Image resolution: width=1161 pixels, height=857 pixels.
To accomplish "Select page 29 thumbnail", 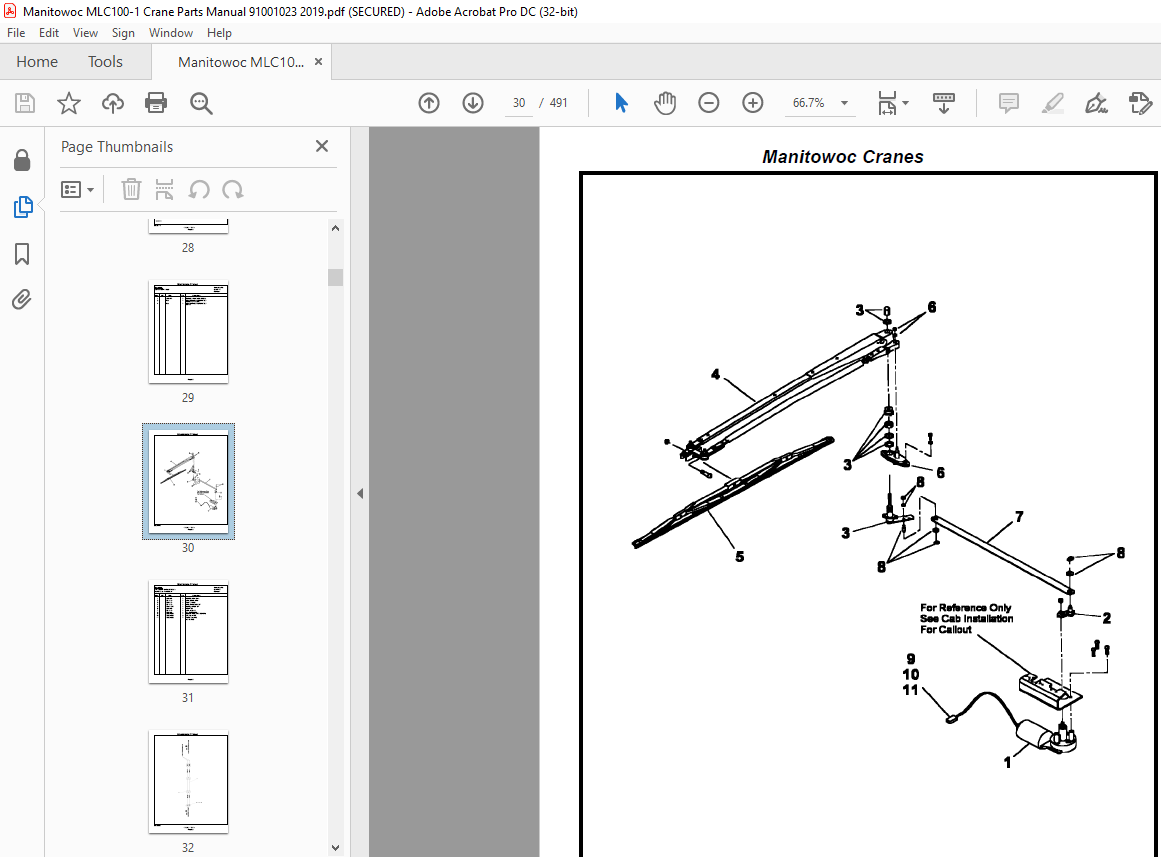I will coord(189,332).
